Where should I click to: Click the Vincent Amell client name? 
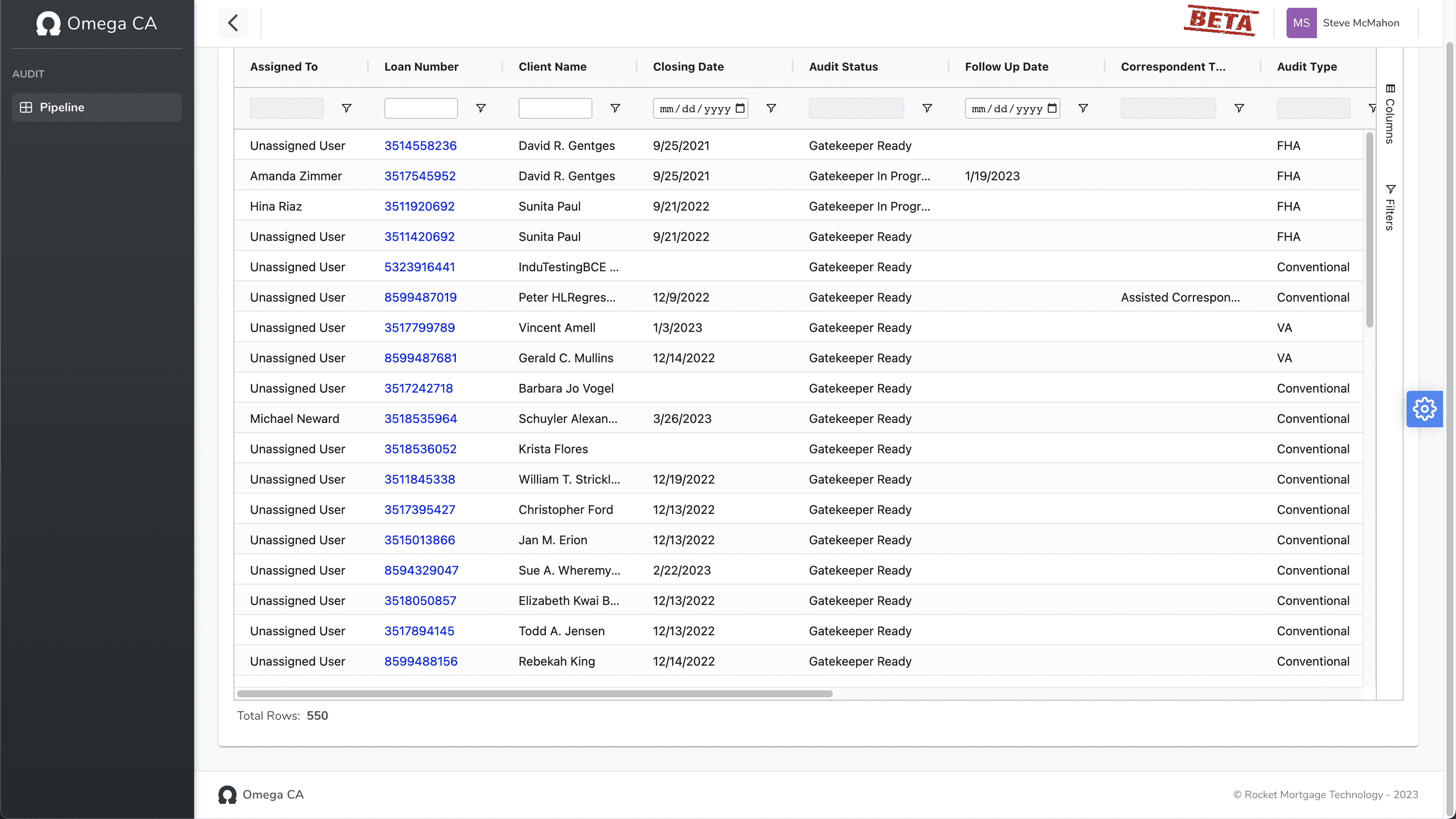click(557, 328)
